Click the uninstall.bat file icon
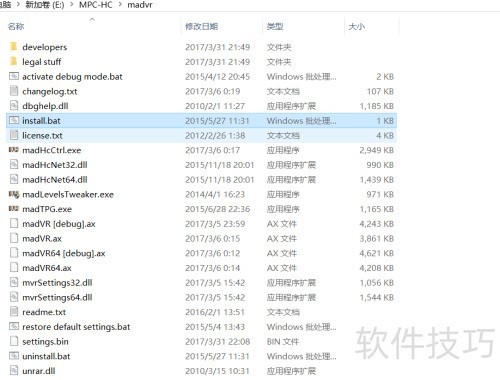 click(x=14, y=355)
